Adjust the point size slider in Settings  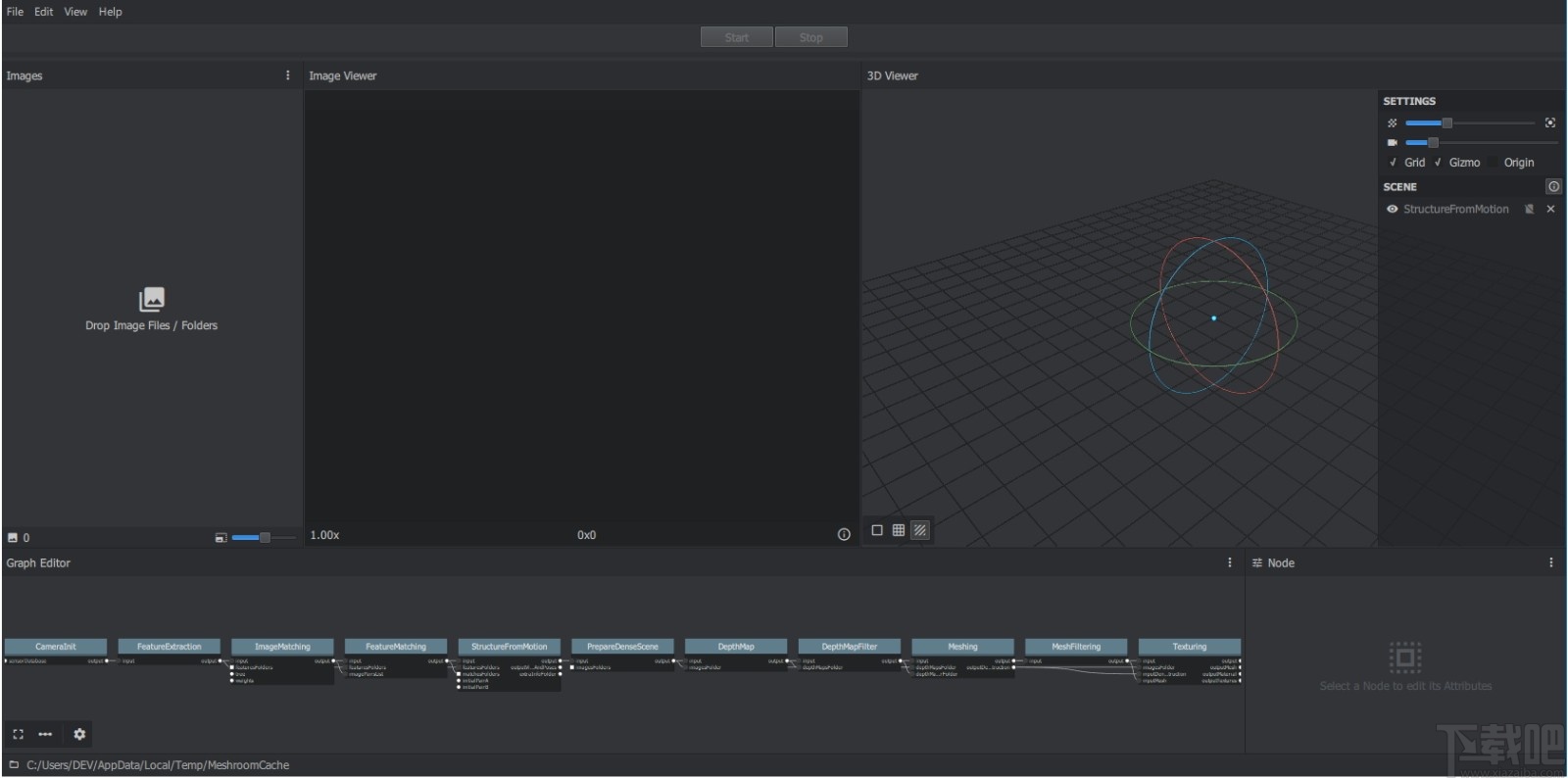point(1446,122)
